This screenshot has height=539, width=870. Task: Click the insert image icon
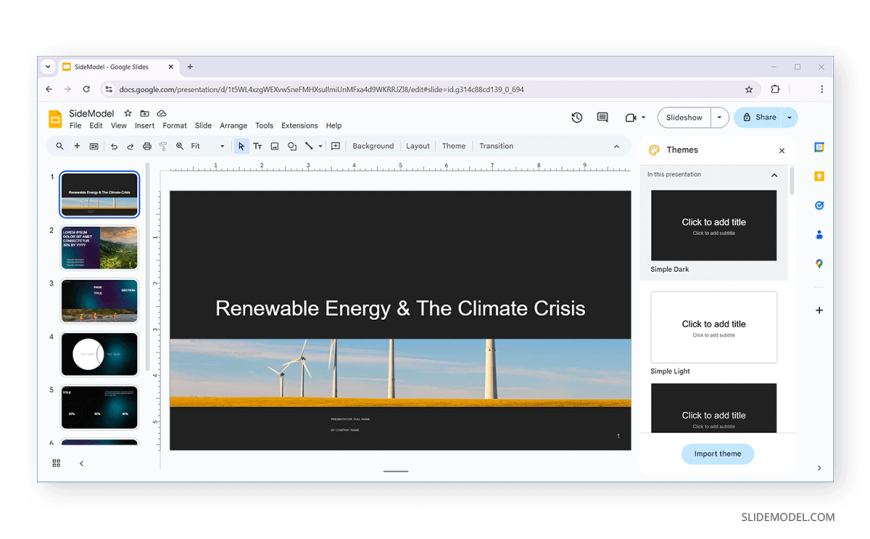click(x=275, y=146)
